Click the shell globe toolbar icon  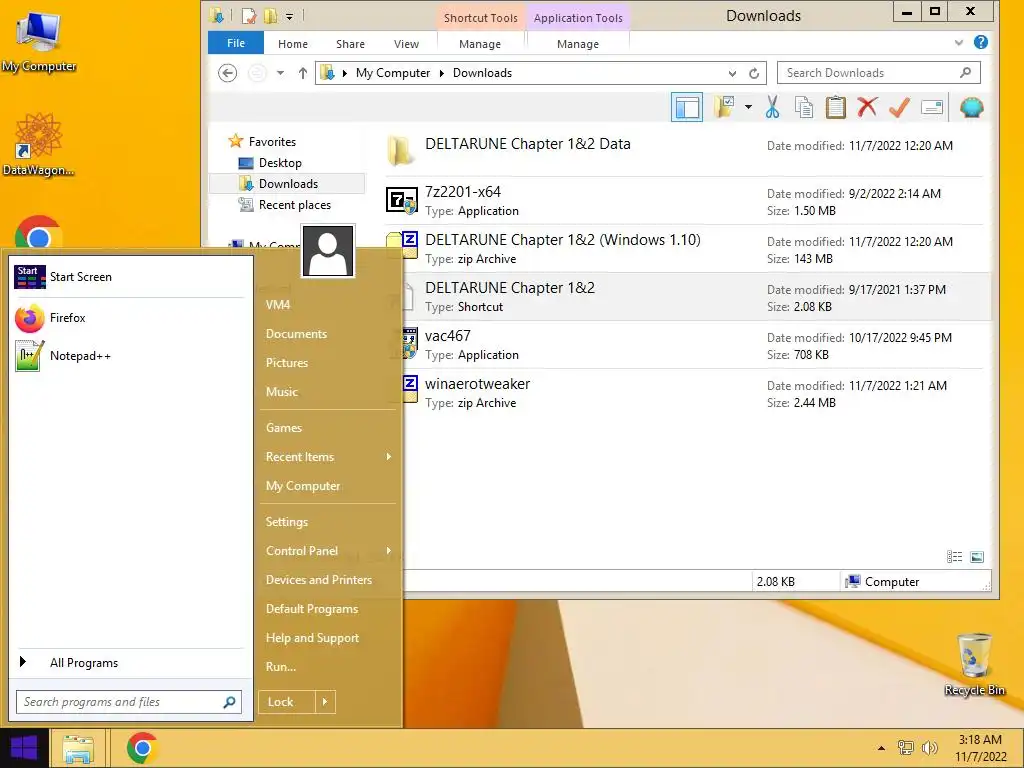pos(971,107)
